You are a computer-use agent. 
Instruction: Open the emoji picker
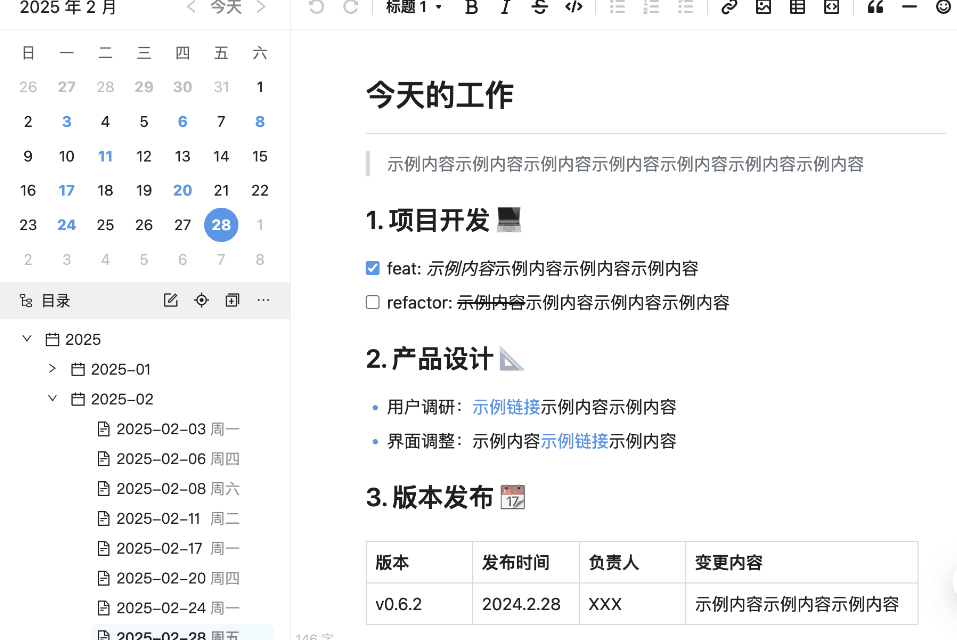click(944, 7)
